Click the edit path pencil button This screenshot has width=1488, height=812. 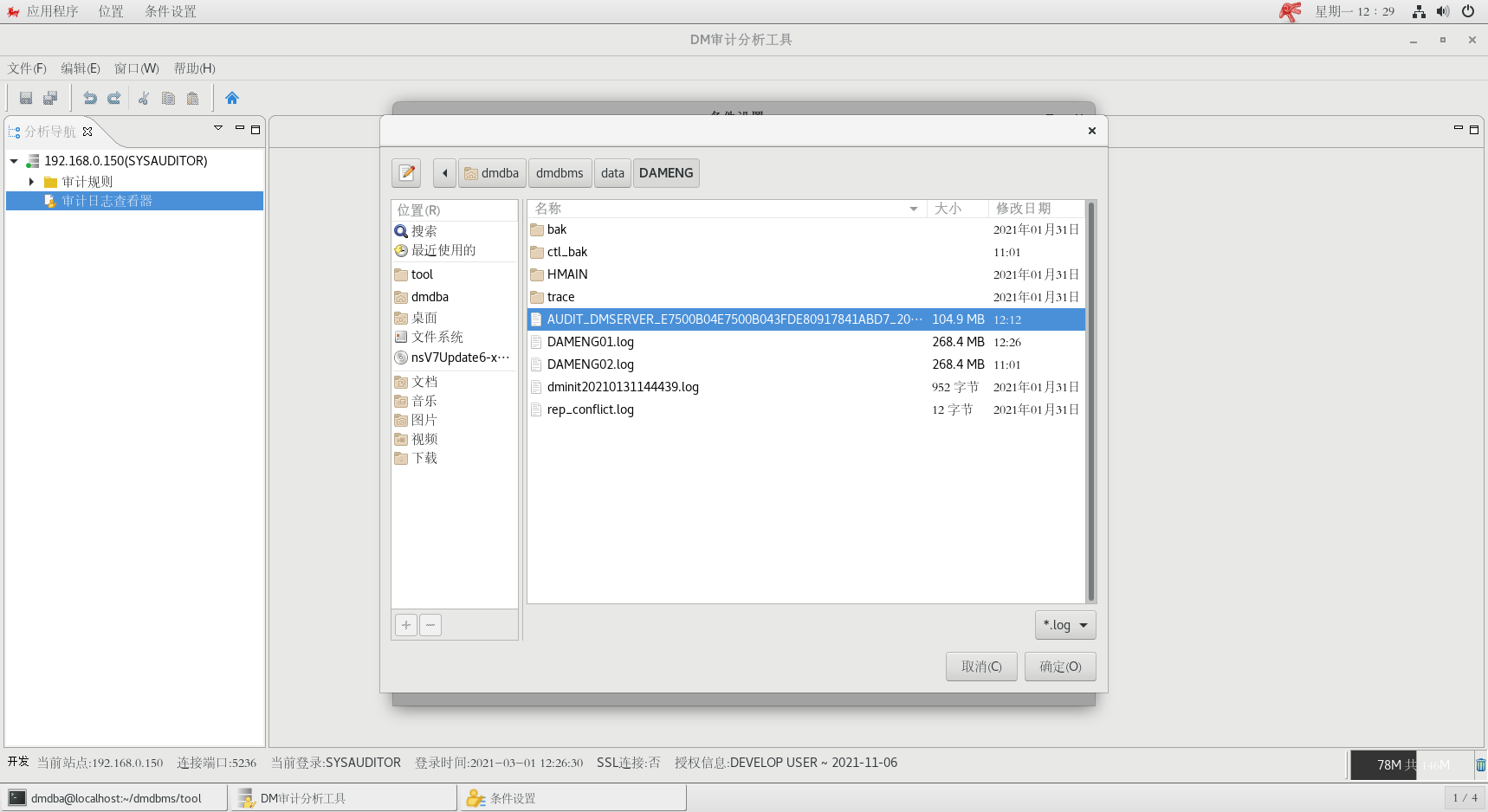[x=406, y=173]
